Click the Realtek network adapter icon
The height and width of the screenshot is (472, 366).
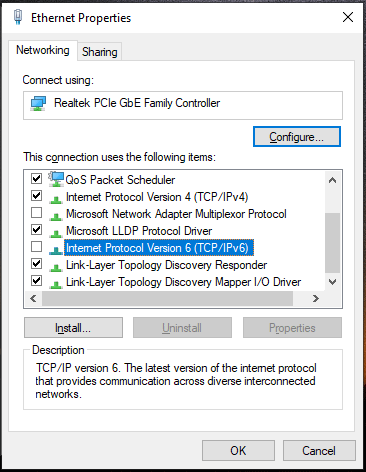click(x=38, y=104)
